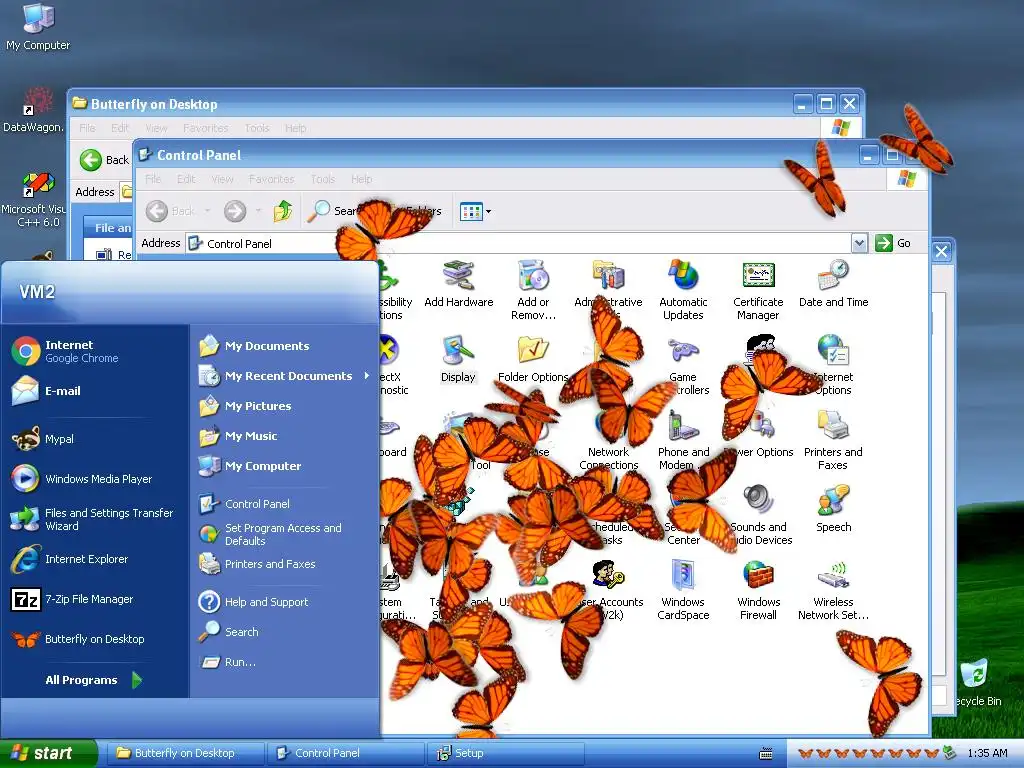Open File menu in Control Panel window

tap(153, 179)
